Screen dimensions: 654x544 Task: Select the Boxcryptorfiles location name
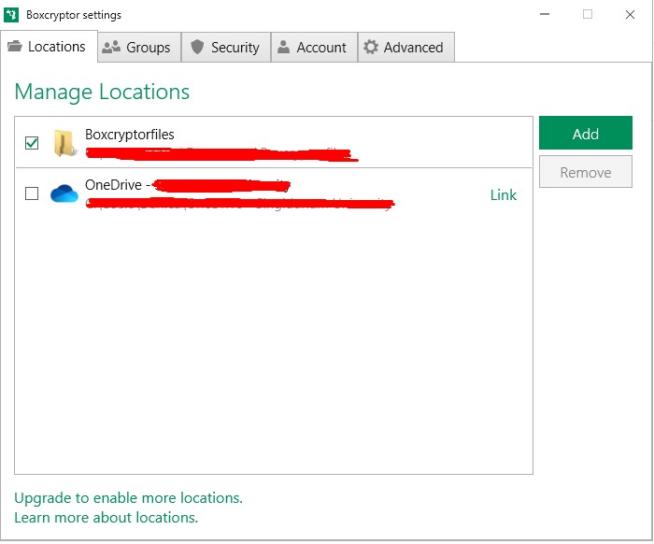pos(130,134)
